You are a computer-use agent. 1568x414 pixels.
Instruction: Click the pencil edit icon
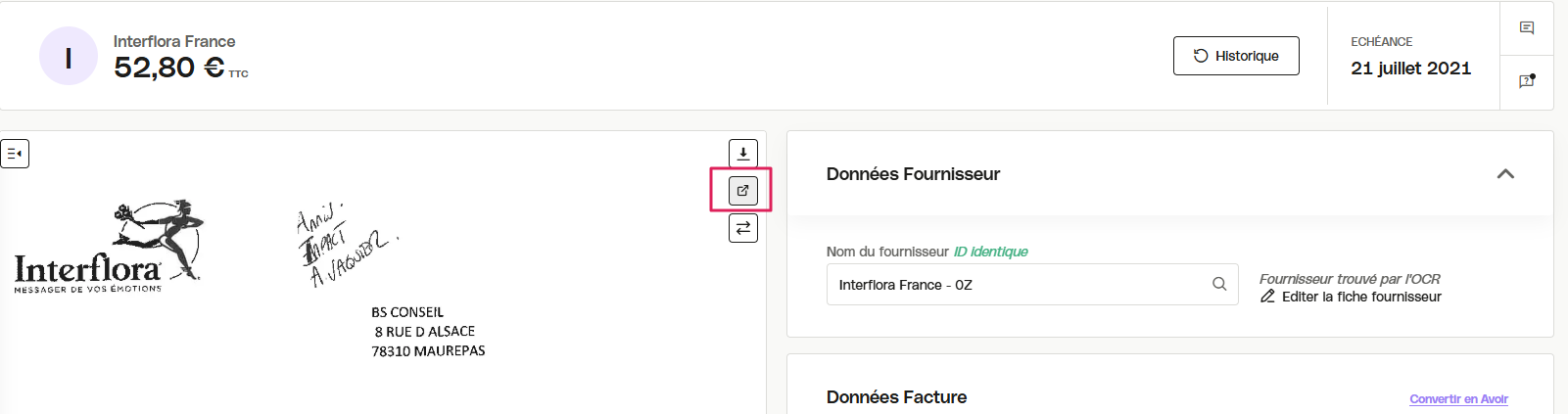(1267, 297)
